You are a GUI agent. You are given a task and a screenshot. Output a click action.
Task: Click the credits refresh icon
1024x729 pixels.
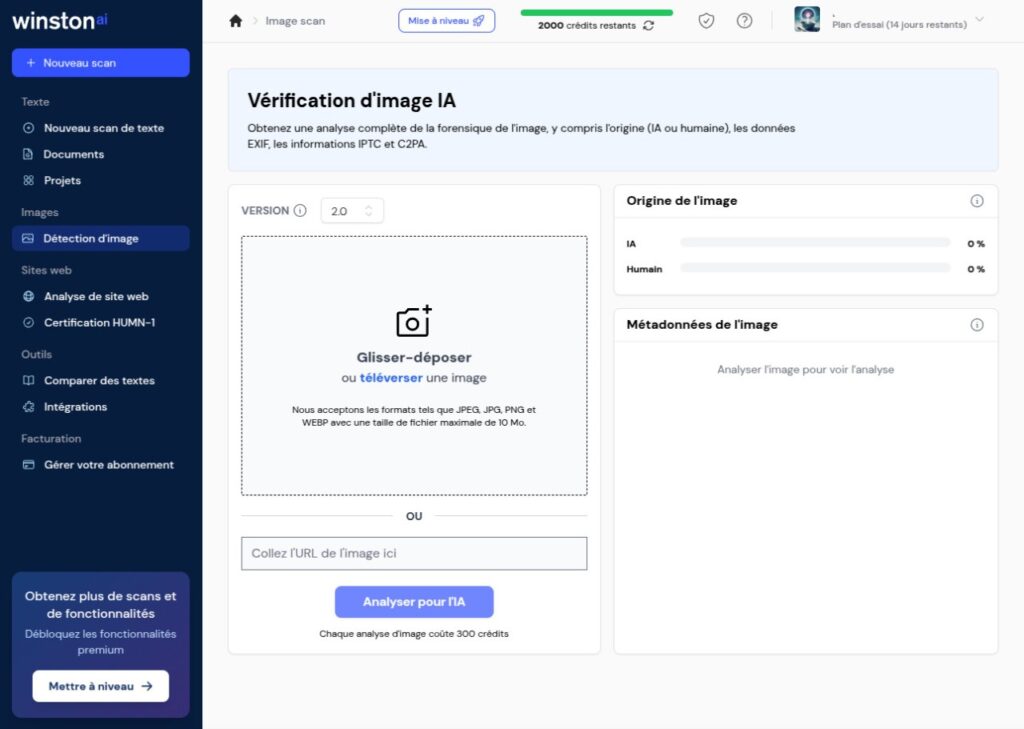649,26
